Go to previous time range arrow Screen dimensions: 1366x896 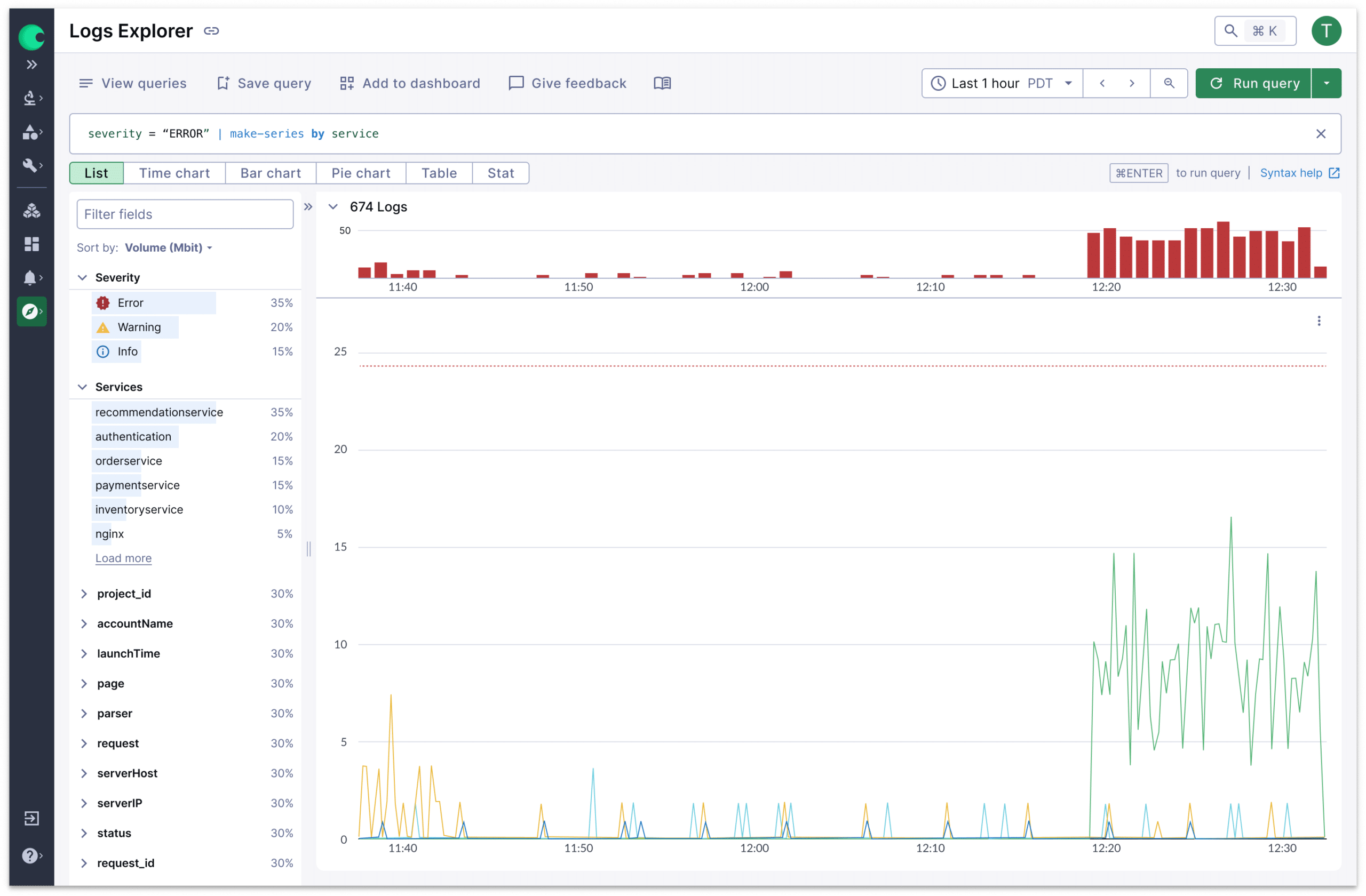pyautogui.click(x=1102, y=83)
